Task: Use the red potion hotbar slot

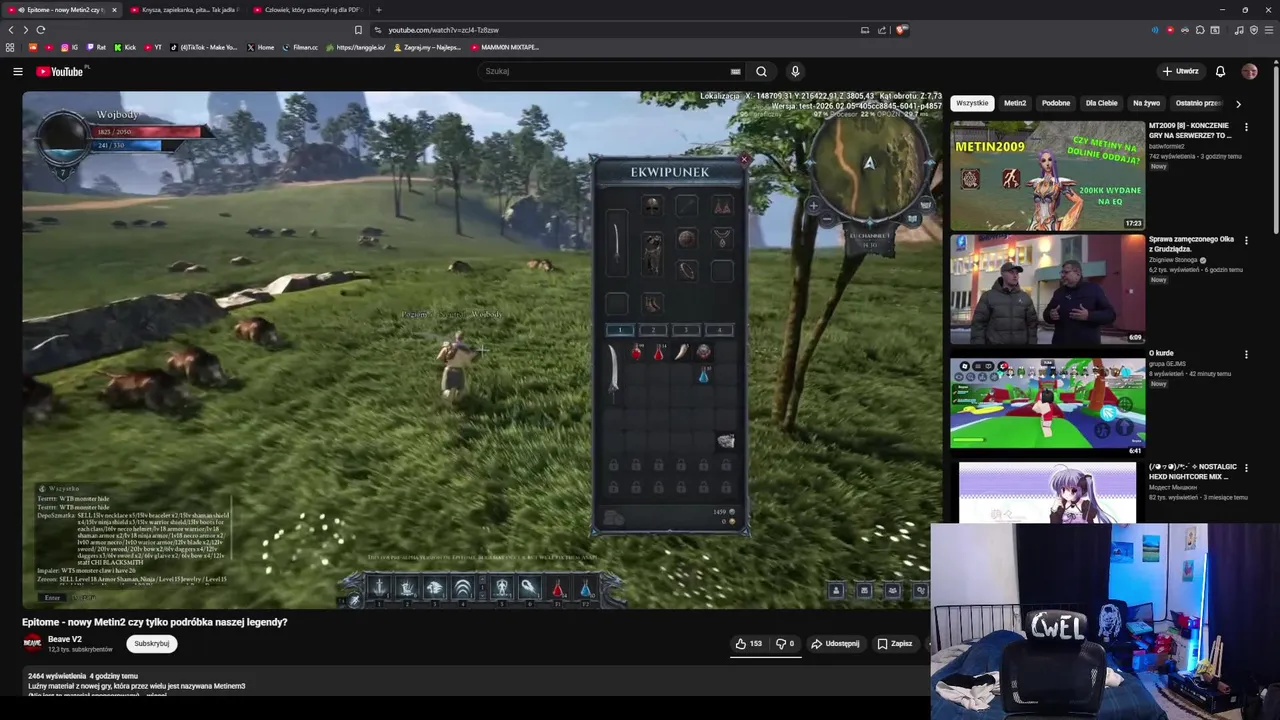Action: (558, 589)
